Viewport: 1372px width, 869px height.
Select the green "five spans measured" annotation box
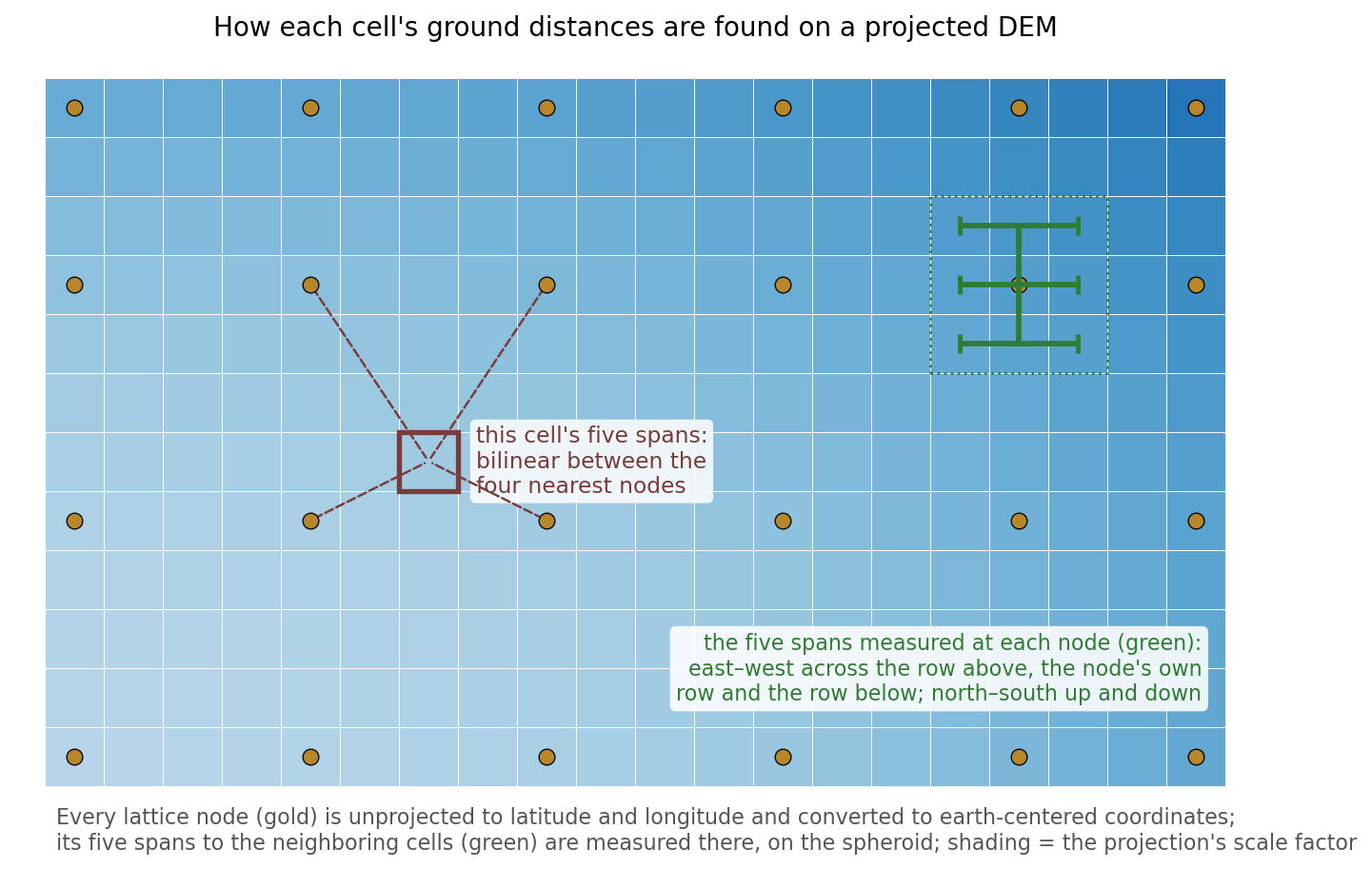tap(939, 668)
